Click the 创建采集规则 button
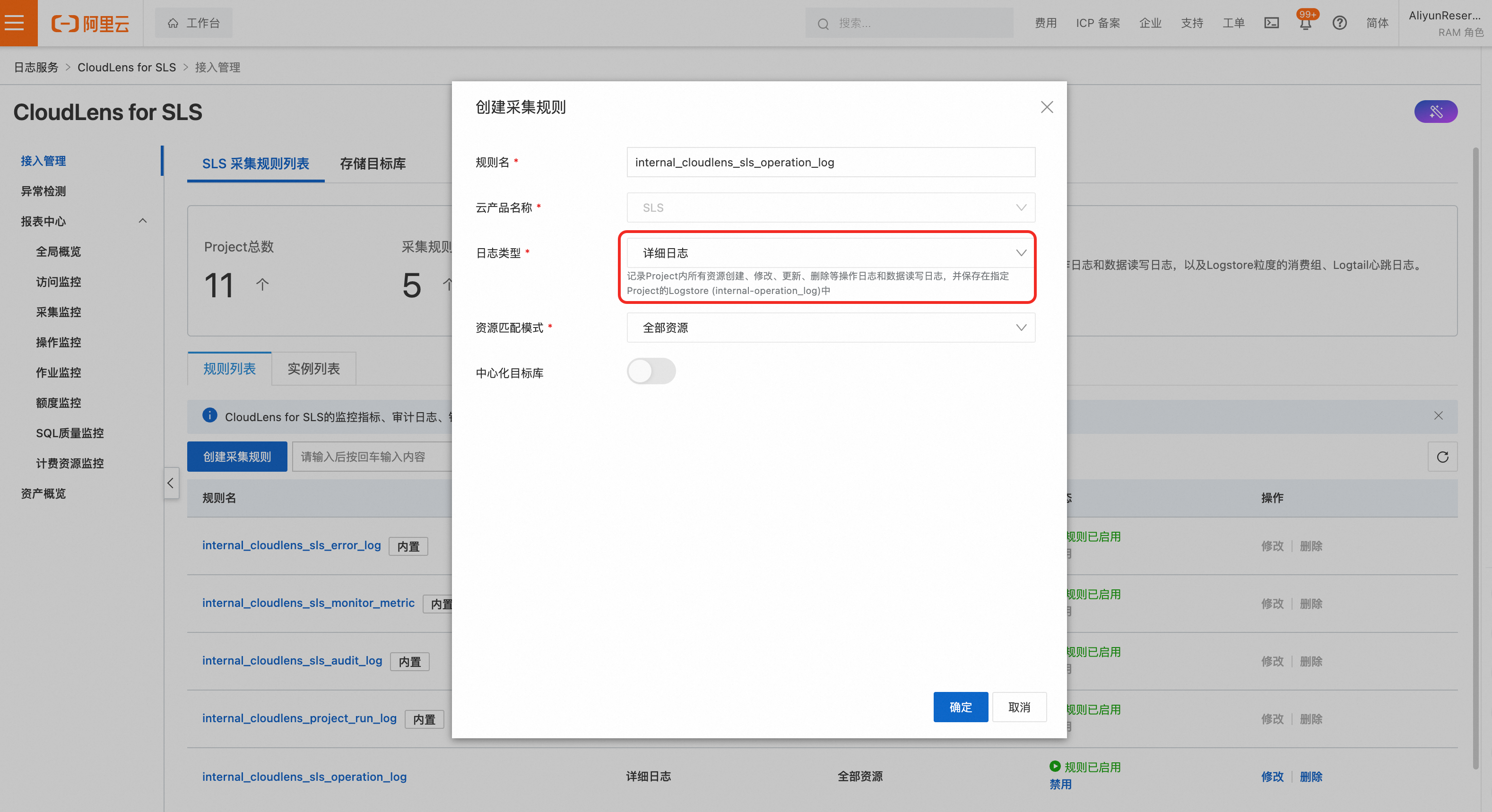This screenshot has width=1492, height=812. click(x=237, y=457)
